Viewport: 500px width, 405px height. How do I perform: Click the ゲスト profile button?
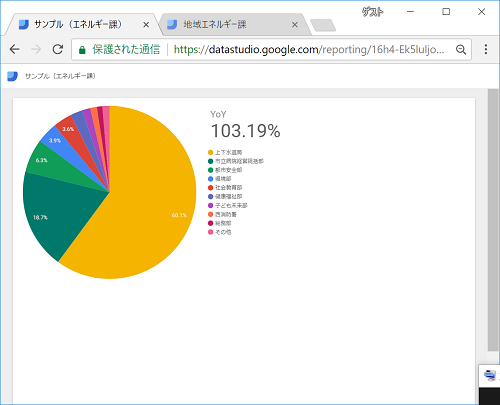(373, 12)
